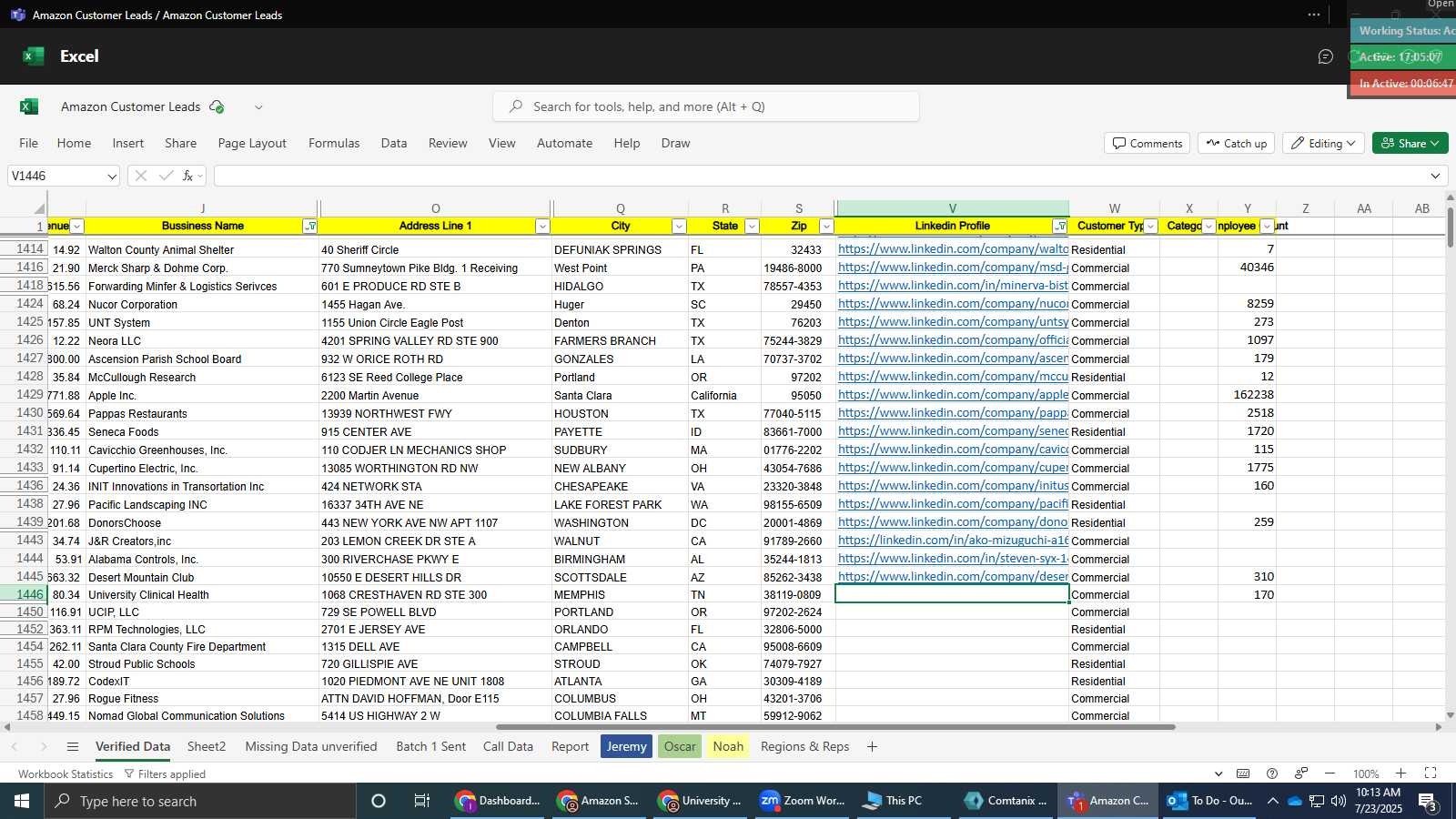Open the Teams more options ellipsis

[1313, 15]
